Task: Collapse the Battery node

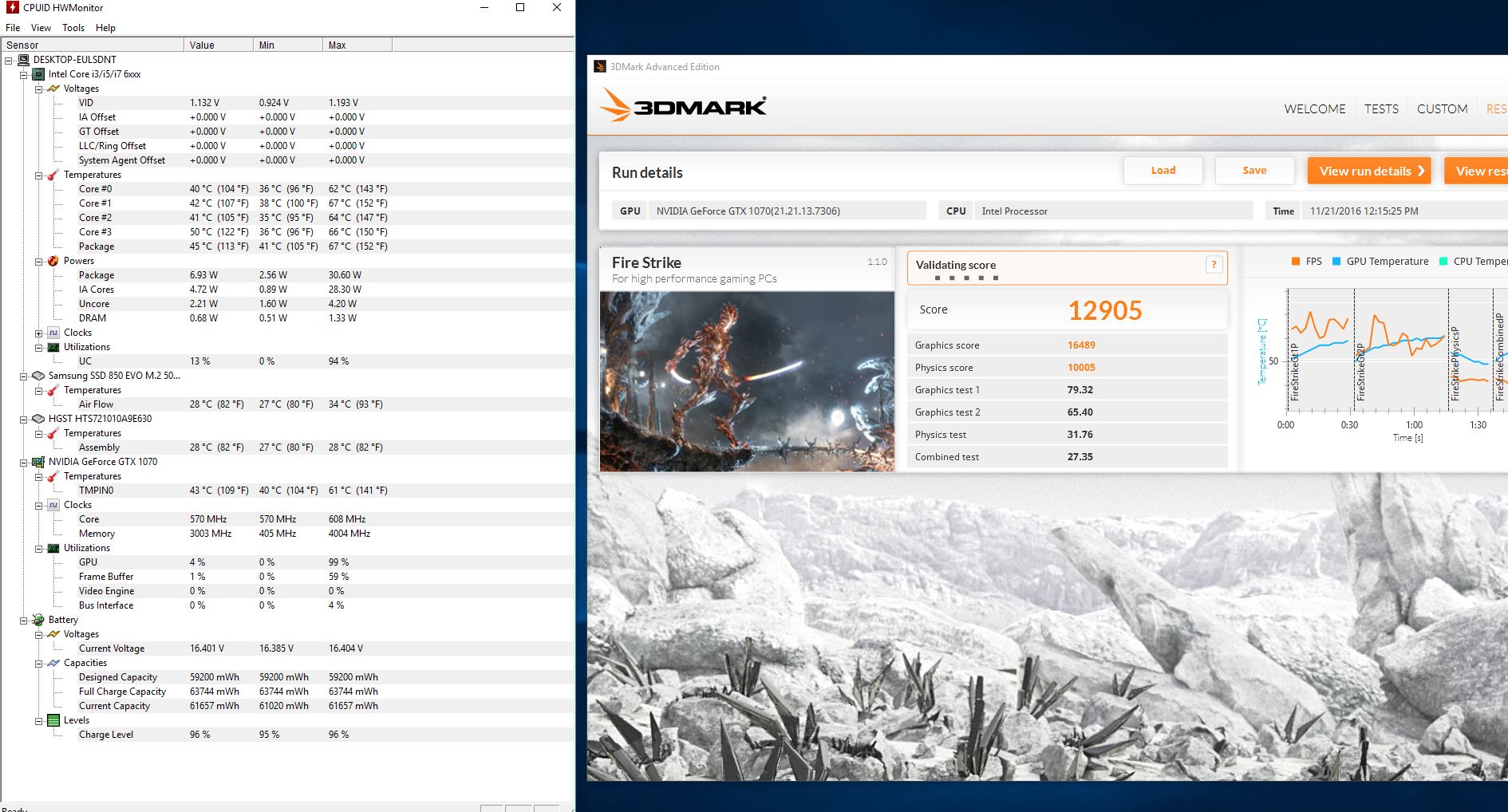Action: click(23, 620)
